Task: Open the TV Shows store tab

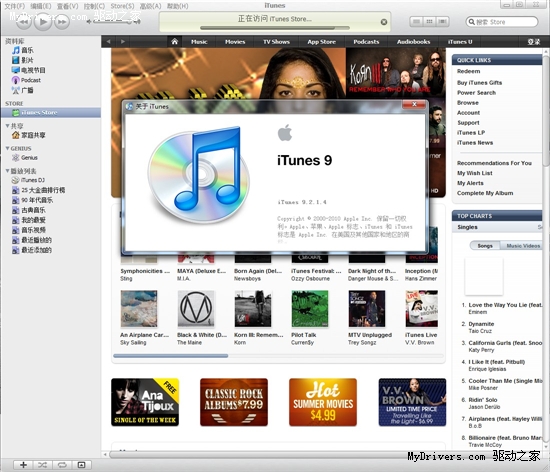Action: coord(276,42)
